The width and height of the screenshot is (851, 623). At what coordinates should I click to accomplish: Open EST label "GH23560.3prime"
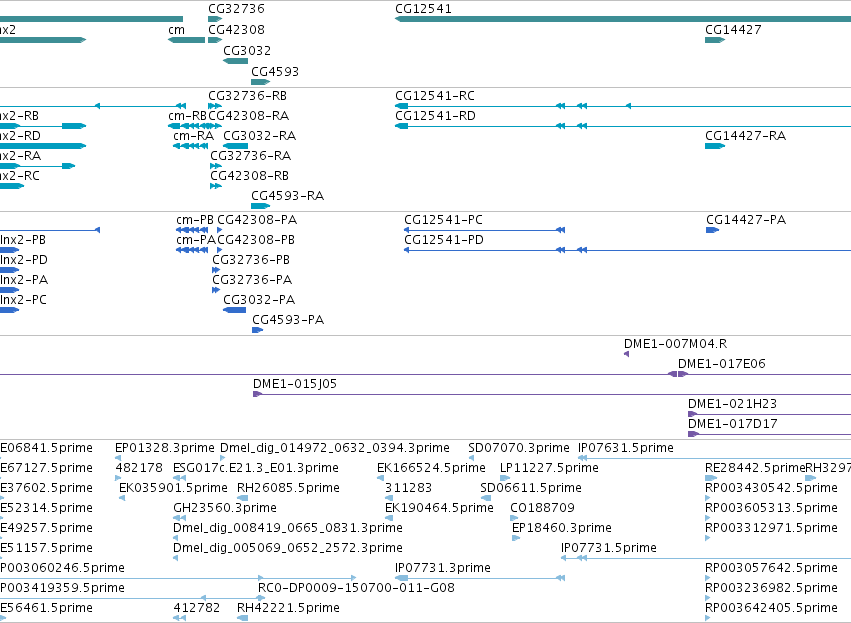[x=225, y=508]
